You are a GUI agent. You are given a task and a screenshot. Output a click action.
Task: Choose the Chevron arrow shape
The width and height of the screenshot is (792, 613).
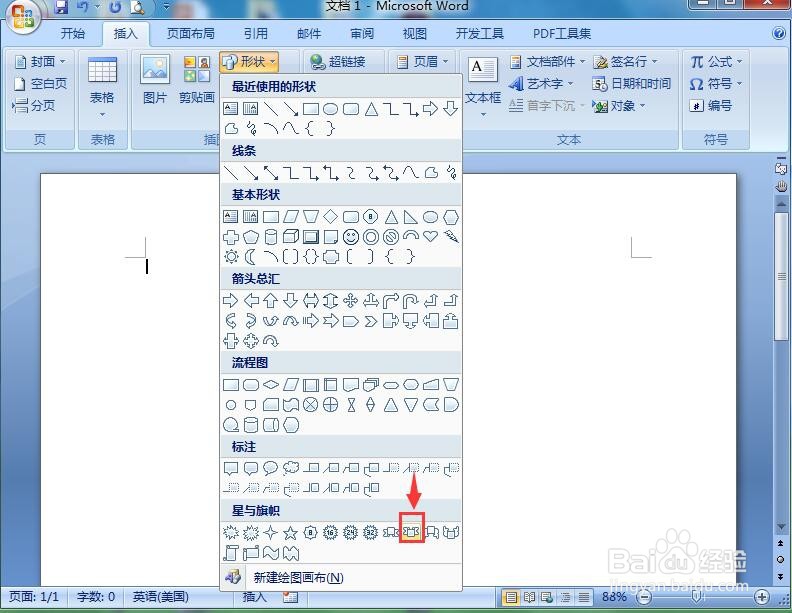coord(370,321)
